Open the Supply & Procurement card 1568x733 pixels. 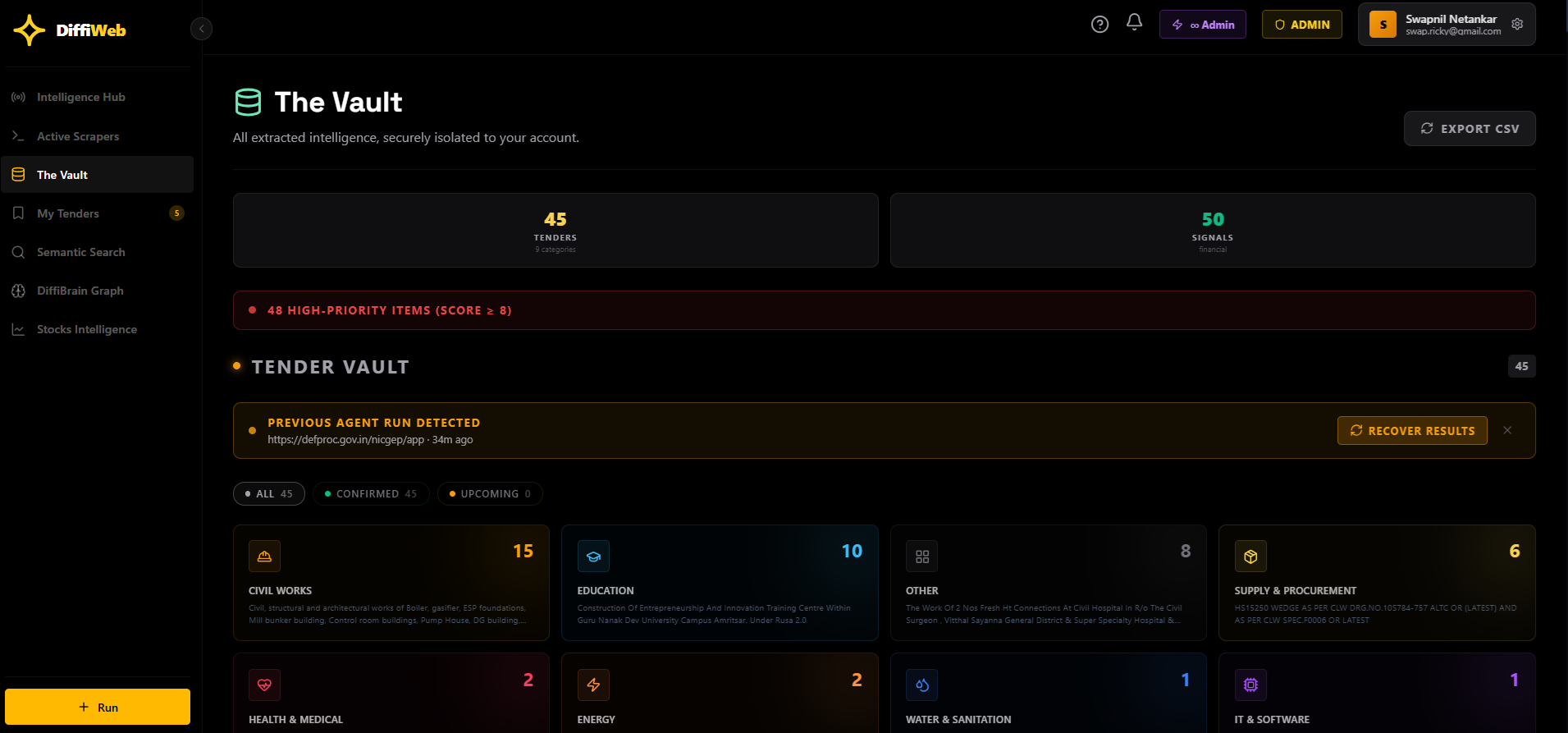point(1377,583)
